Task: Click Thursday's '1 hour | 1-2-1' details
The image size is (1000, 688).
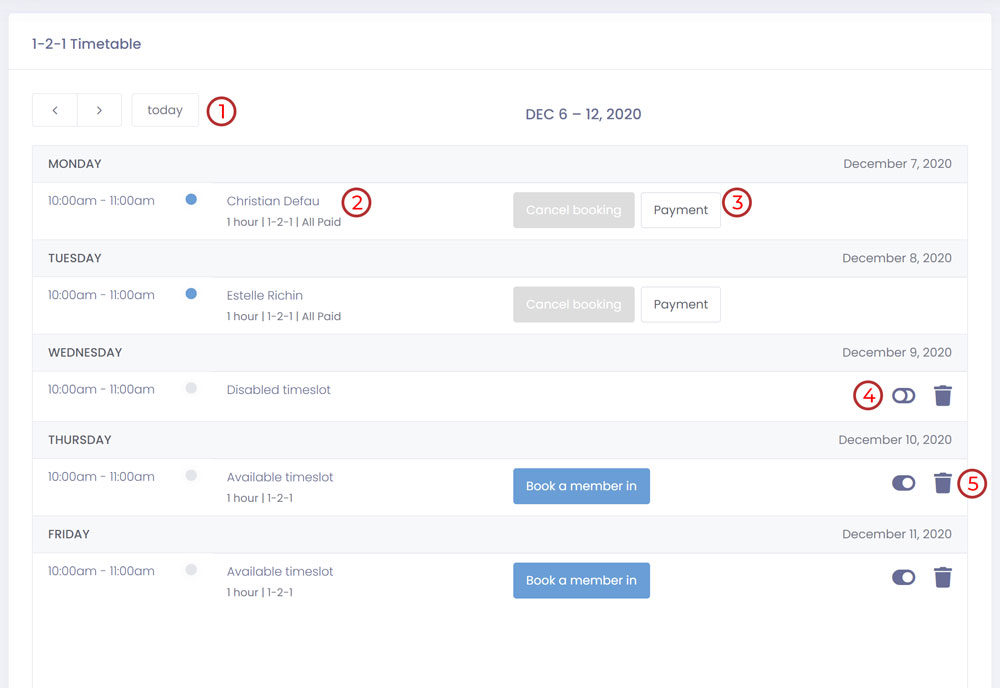Action: [260, 498]
